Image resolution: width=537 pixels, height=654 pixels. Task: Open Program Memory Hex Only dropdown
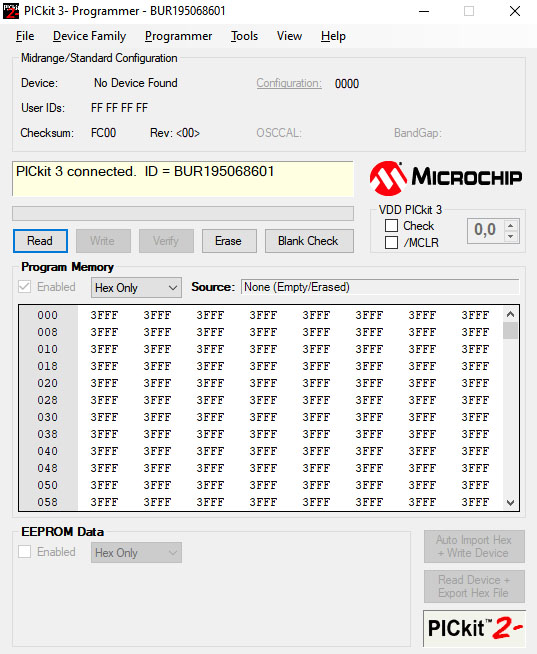point(136,287)
